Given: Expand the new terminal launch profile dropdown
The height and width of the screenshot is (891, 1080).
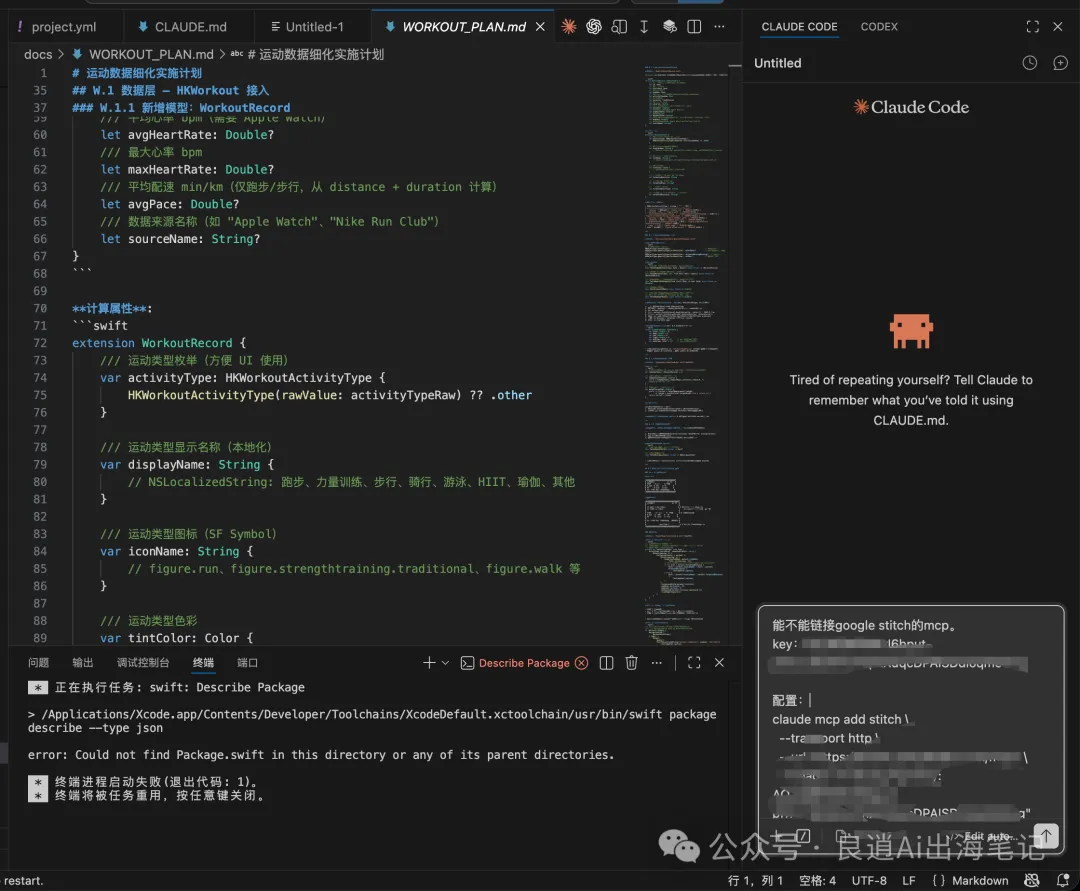Looking at the screenshot, I should 446,663.
